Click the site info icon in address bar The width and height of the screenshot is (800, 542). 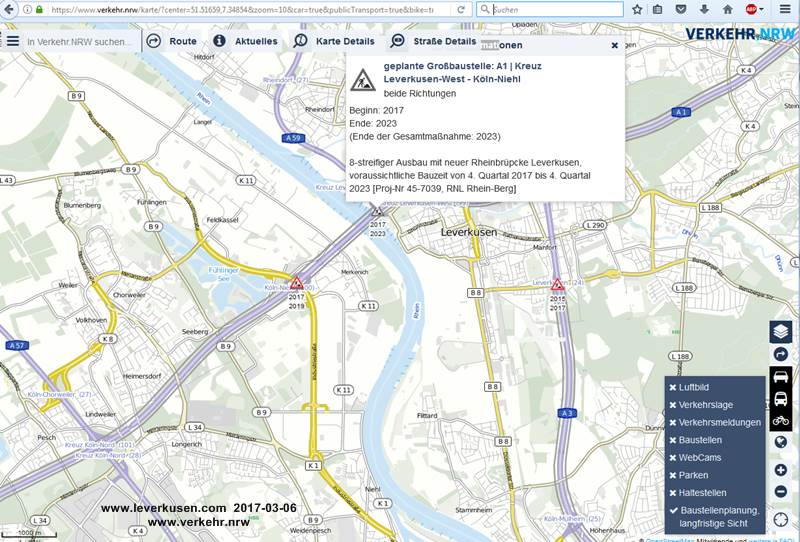point(27,9)
